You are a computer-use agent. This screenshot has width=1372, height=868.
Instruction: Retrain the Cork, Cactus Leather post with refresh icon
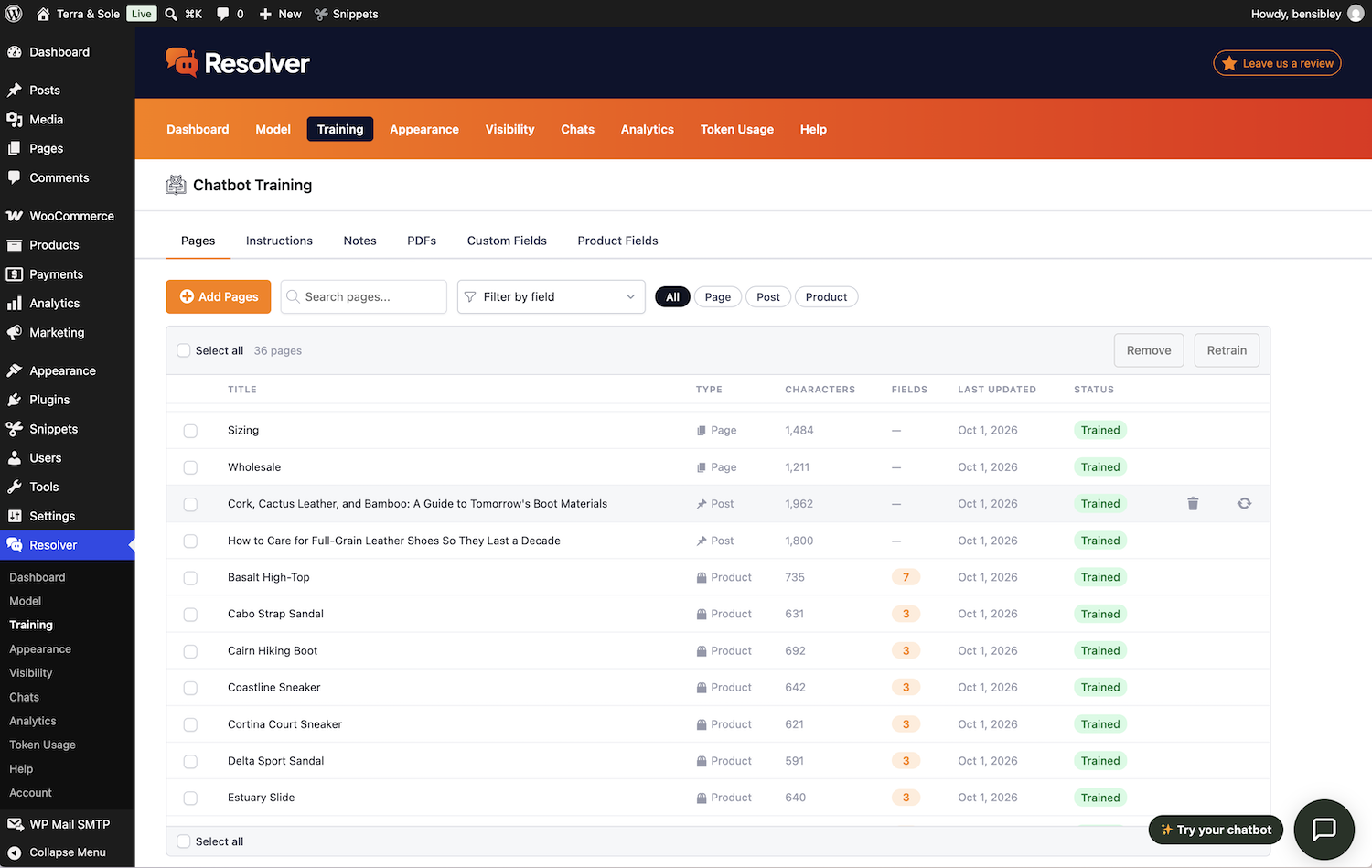click(x=1244, y=504)
